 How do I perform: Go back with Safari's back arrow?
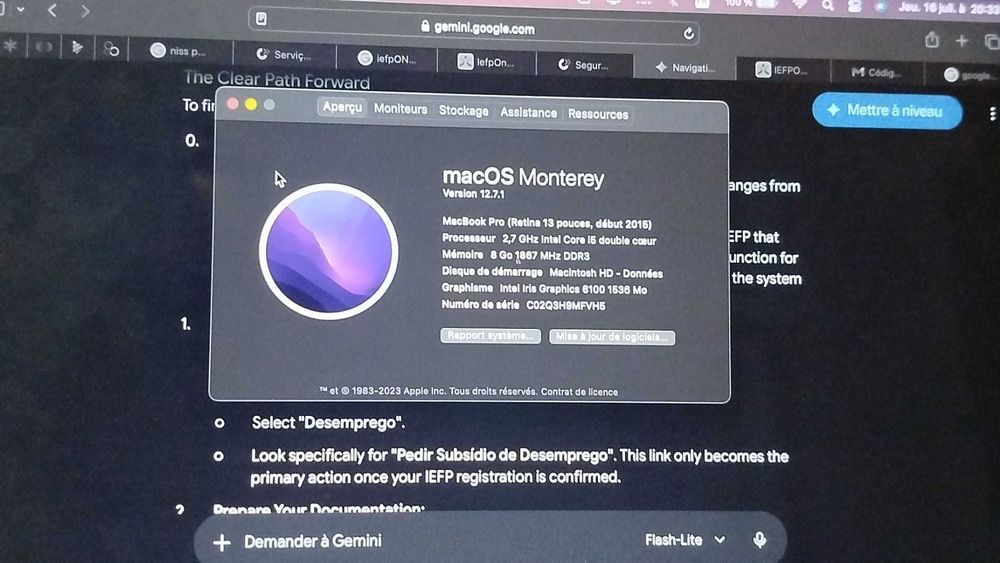(53, 10)
